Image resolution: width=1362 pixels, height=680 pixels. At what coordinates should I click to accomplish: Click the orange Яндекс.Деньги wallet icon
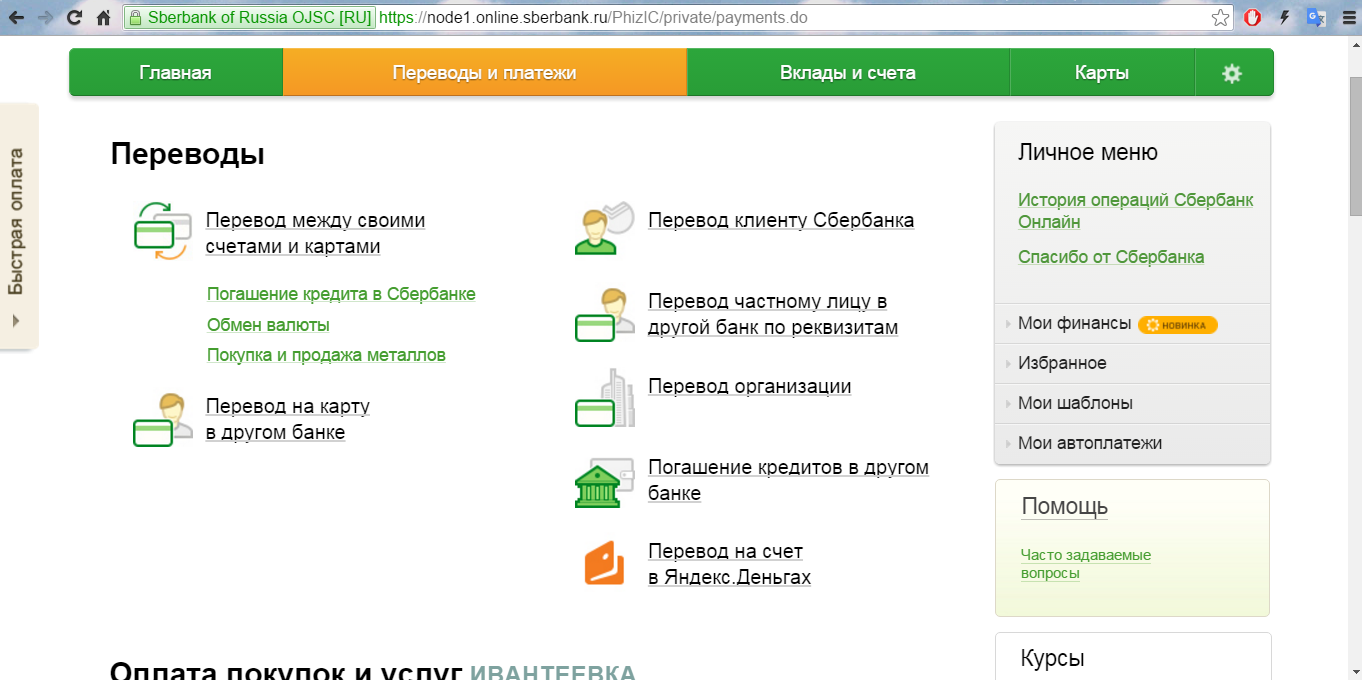point(605,563)
